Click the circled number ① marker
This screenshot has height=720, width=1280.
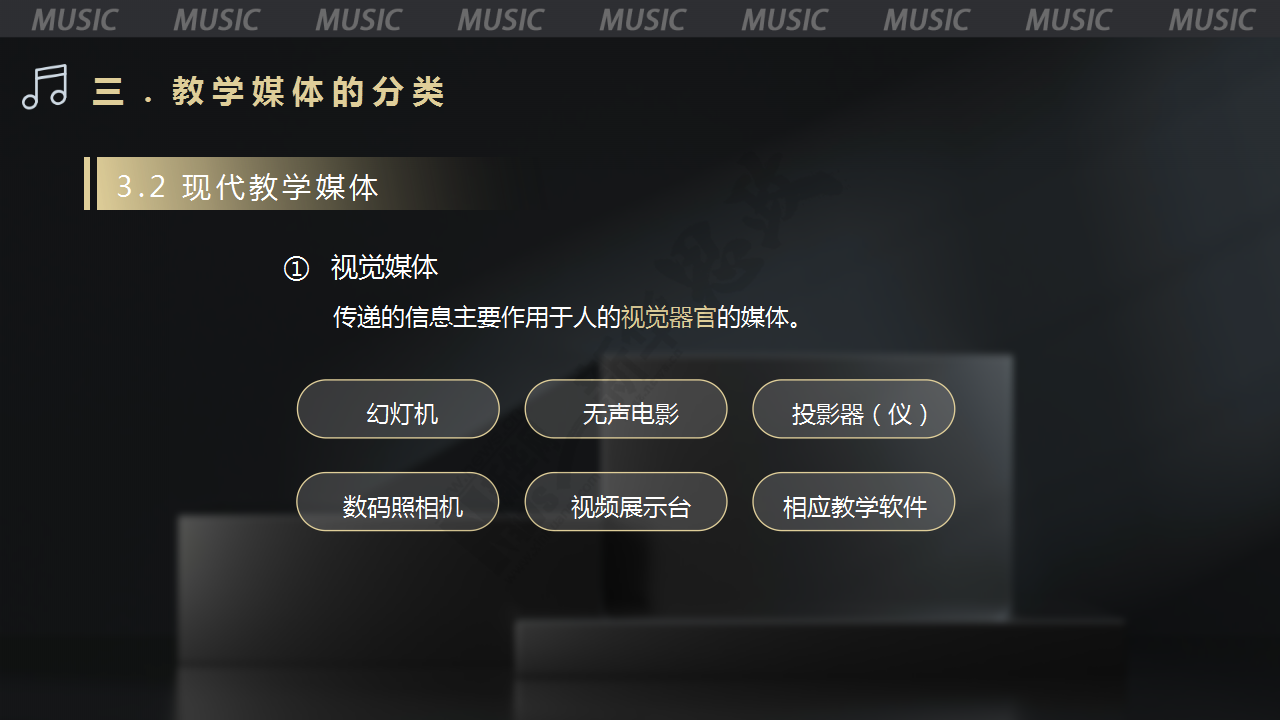(296, 268)
